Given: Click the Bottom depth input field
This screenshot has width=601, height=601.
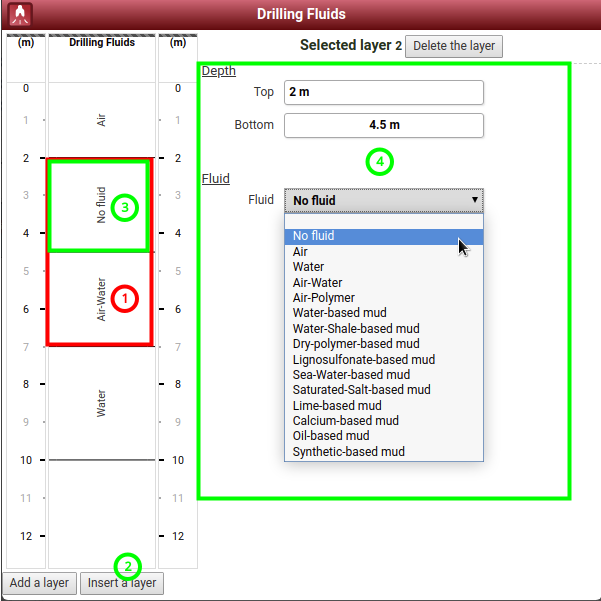Looking at the screenshot, I should pos(383,125).
